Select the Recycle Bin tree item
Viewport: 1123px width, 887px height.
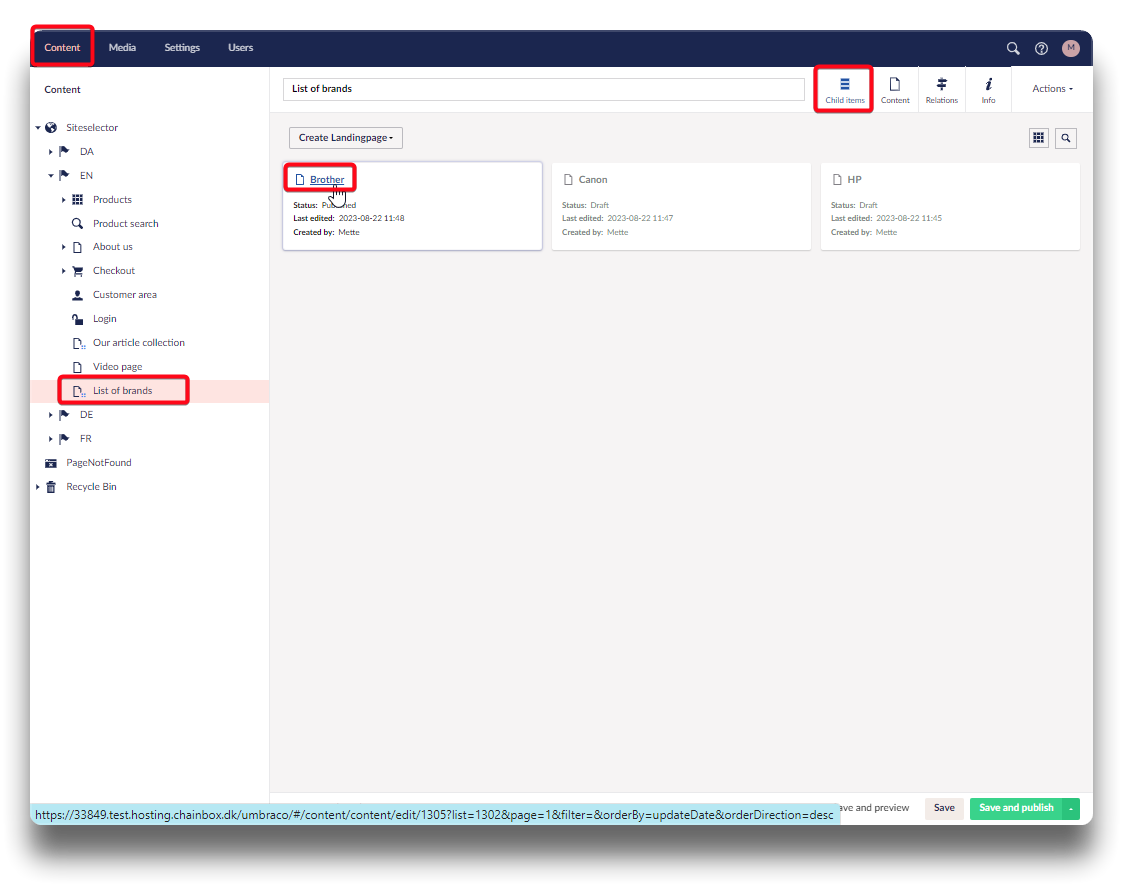point(91,487)
